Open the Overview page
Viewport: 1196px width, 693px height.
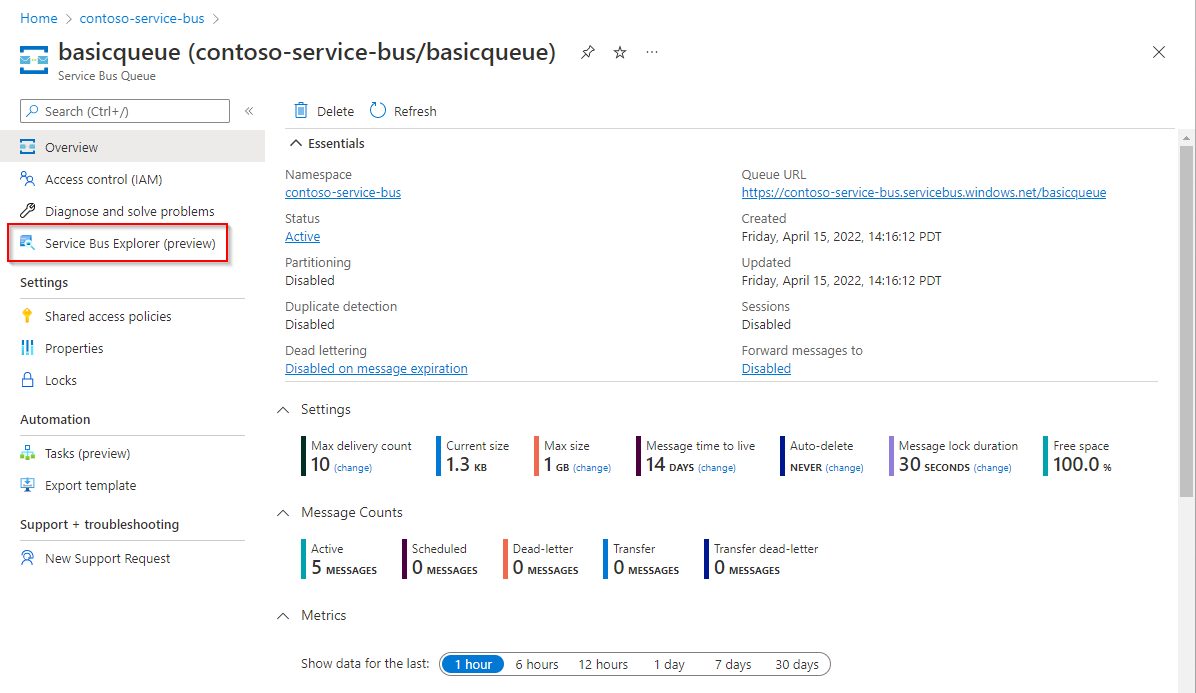click(133, 146)
